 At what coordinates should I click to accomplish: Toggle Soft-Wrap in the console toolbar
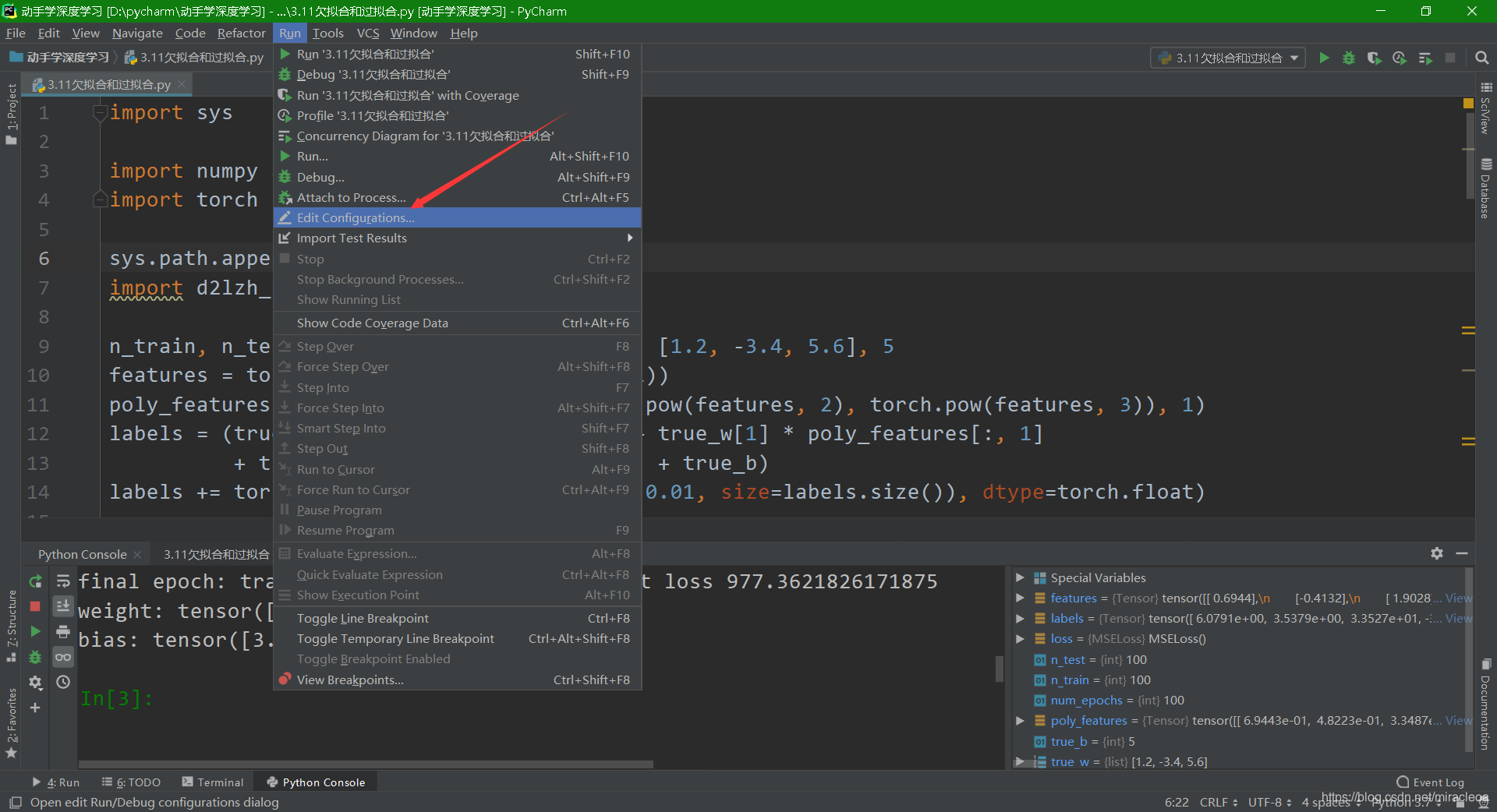[x=62, y=581]
